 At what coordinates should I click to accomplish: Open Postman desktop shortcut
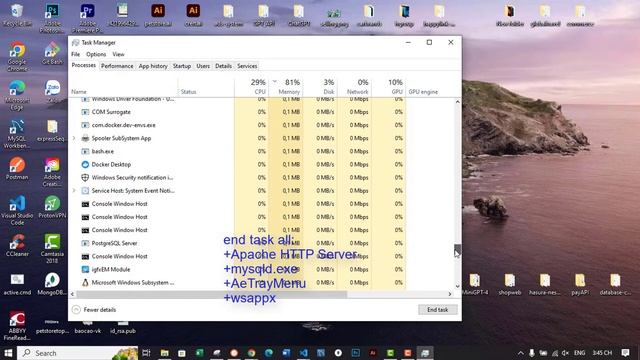click(17, 168)
